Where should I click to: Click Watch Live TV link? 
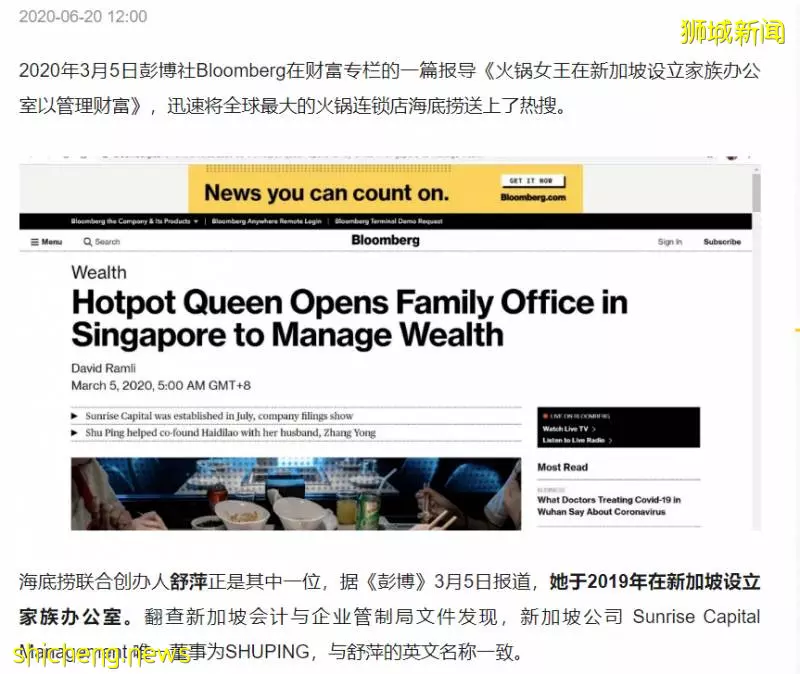click(x=569, y=429)
